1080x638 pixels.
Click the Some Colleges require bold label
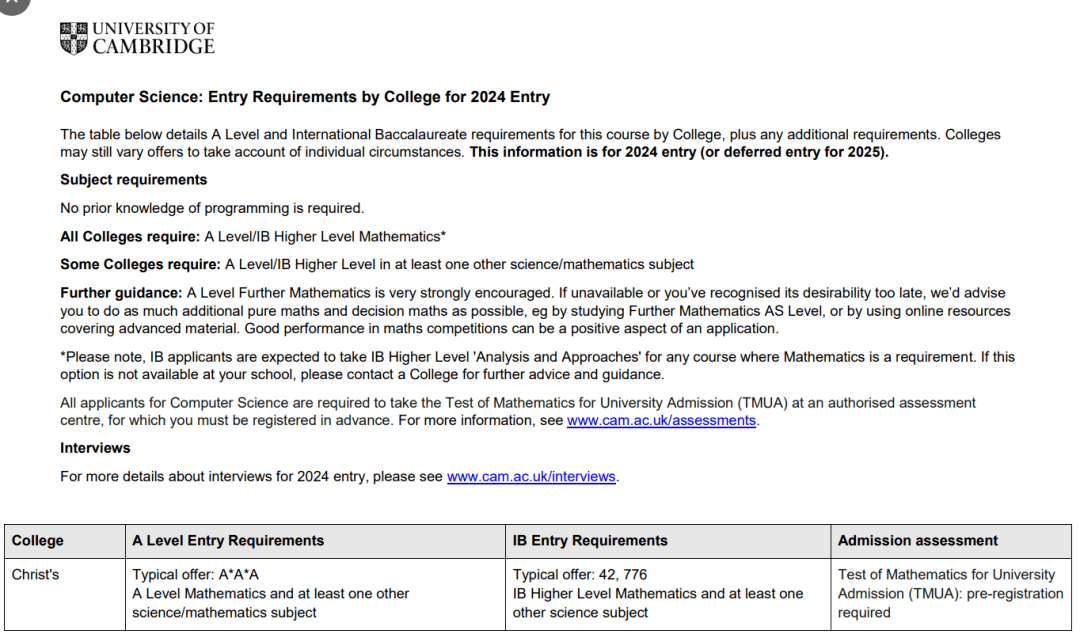tap(140, 265)
